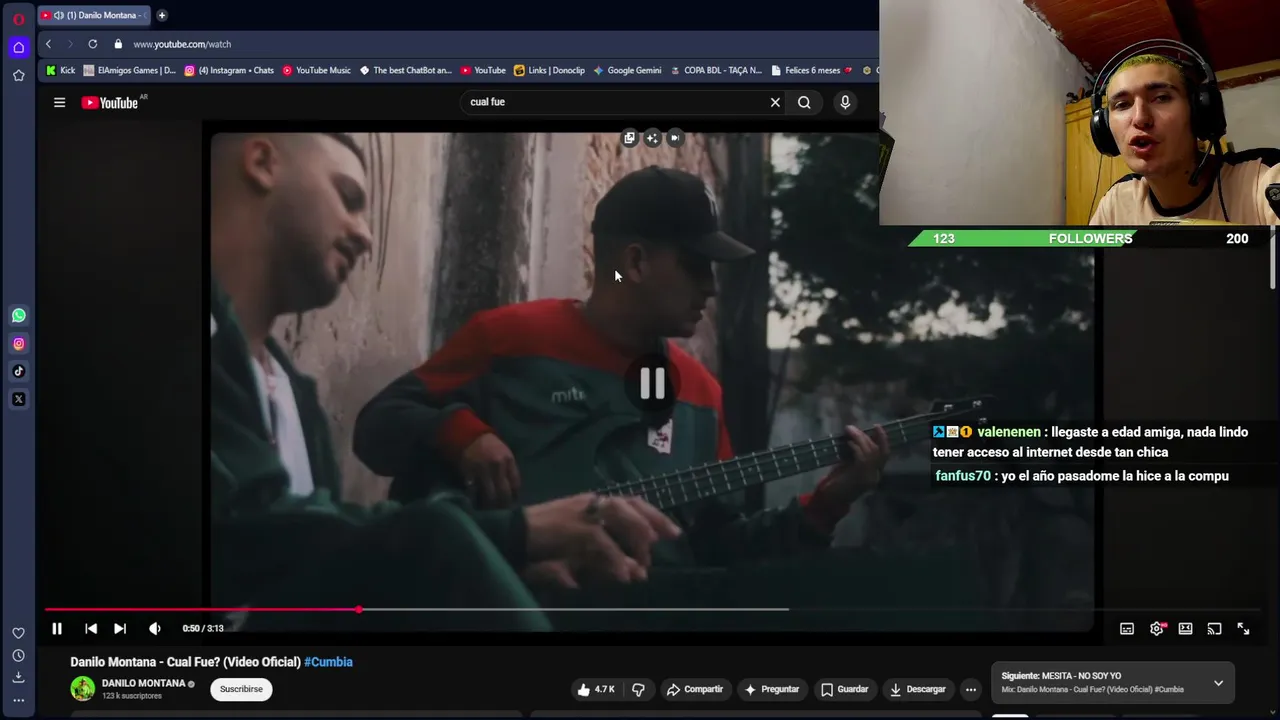Open the YouTube hamburger guide menu
The height and width of the screenshot is (720, 1280).
click(59, 102)
